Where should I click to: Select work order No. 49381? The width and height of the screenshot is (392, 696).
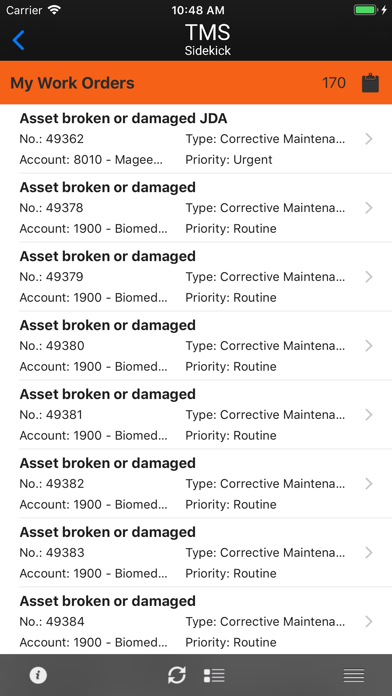[196, 415]
